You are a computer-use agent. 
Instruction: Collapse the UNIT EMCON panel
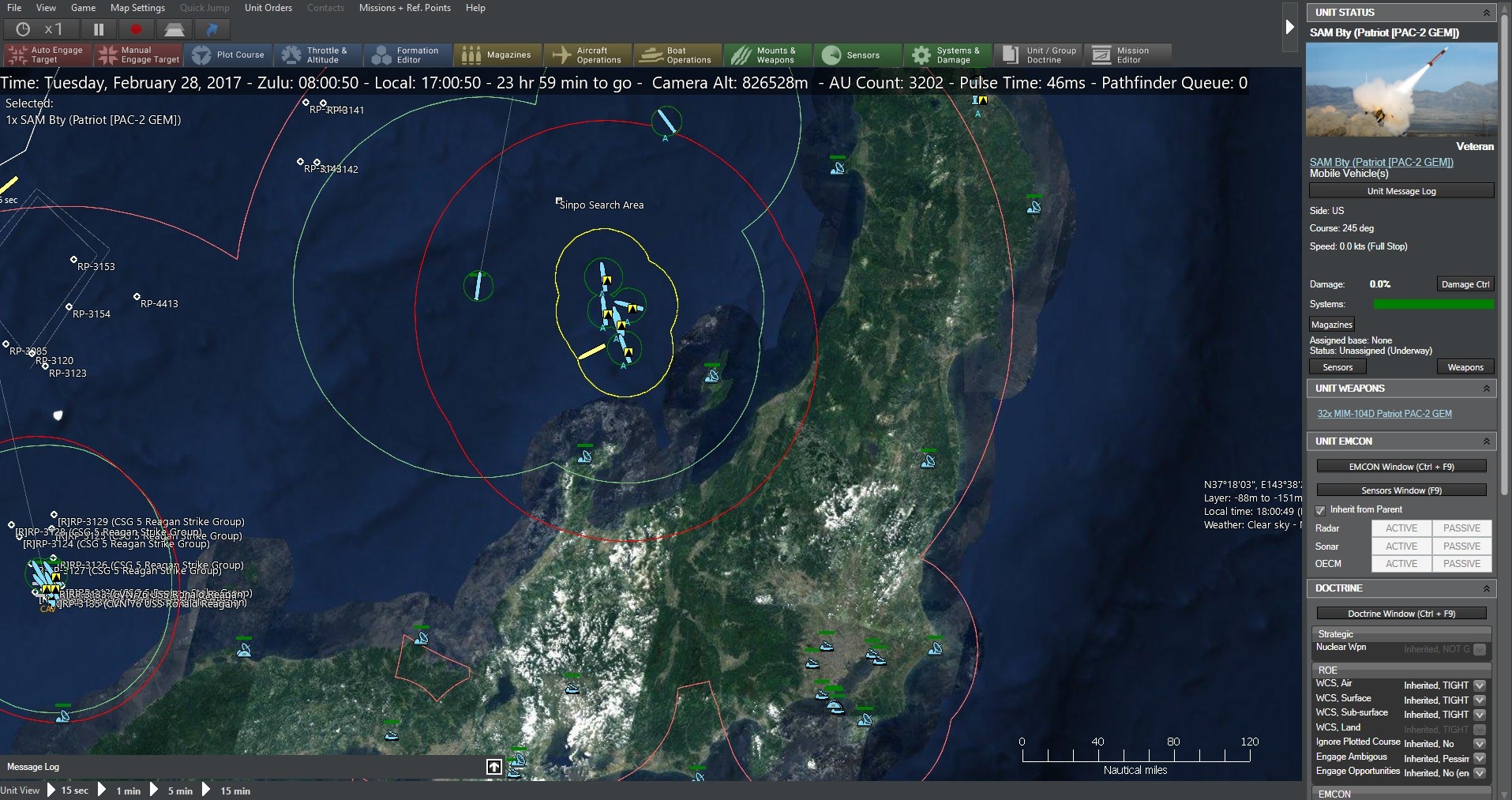(1487, 441)
